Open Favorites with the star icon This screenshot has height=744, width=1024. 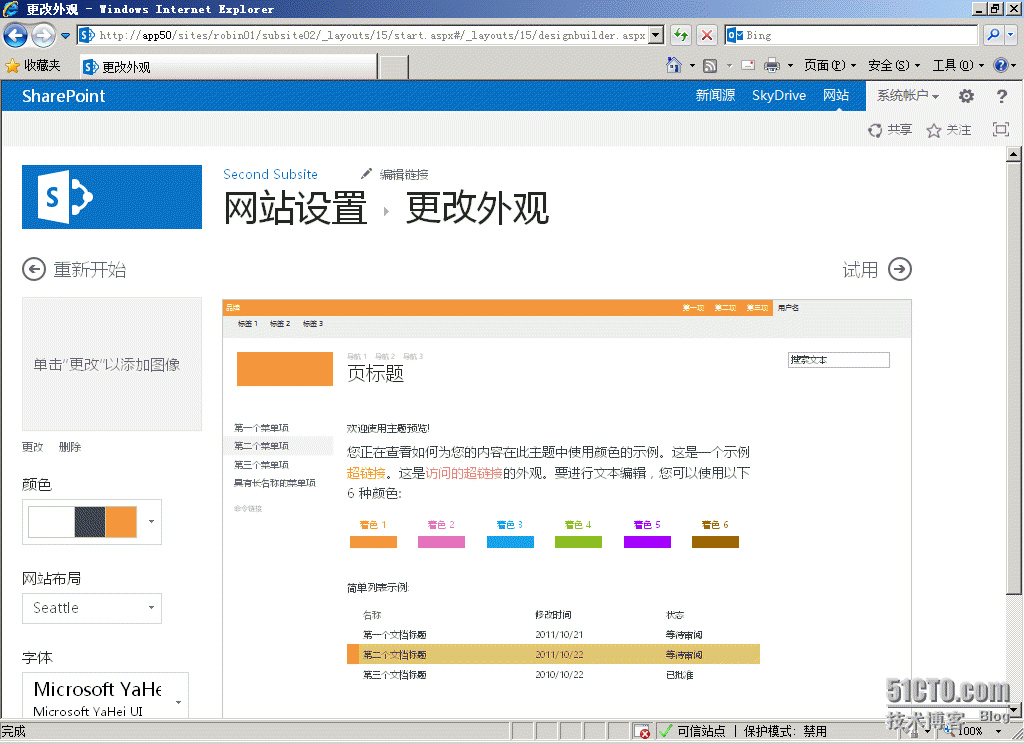(x=12, y=66)
